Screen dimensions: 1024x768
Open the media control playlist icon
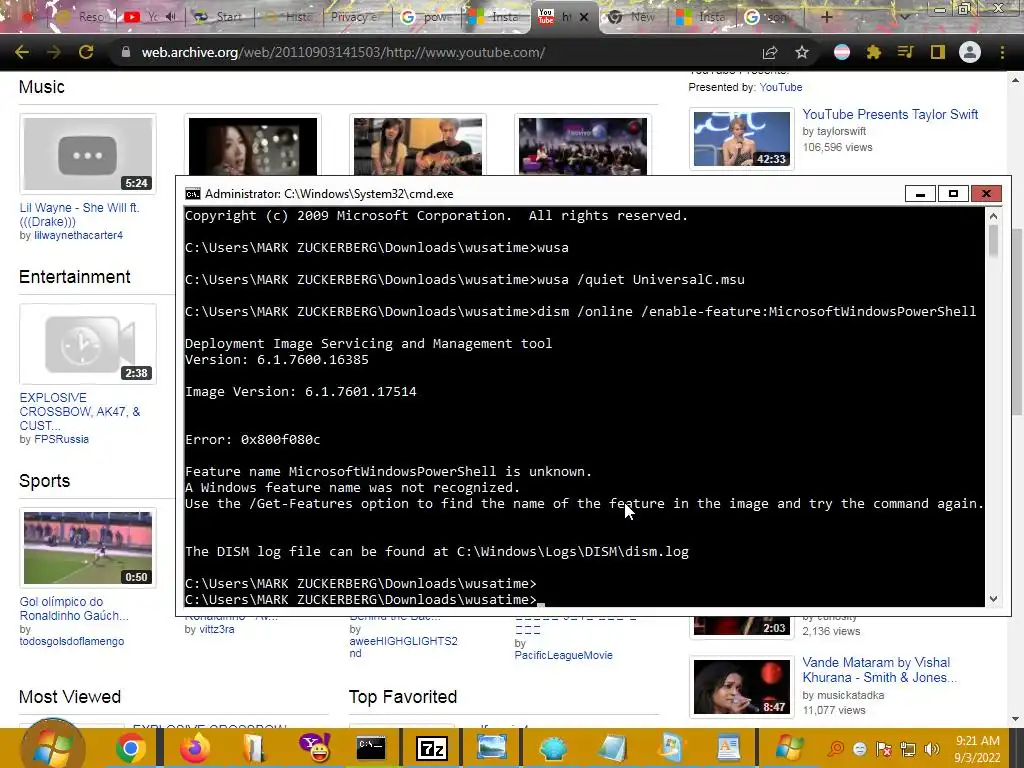point(905,52)
